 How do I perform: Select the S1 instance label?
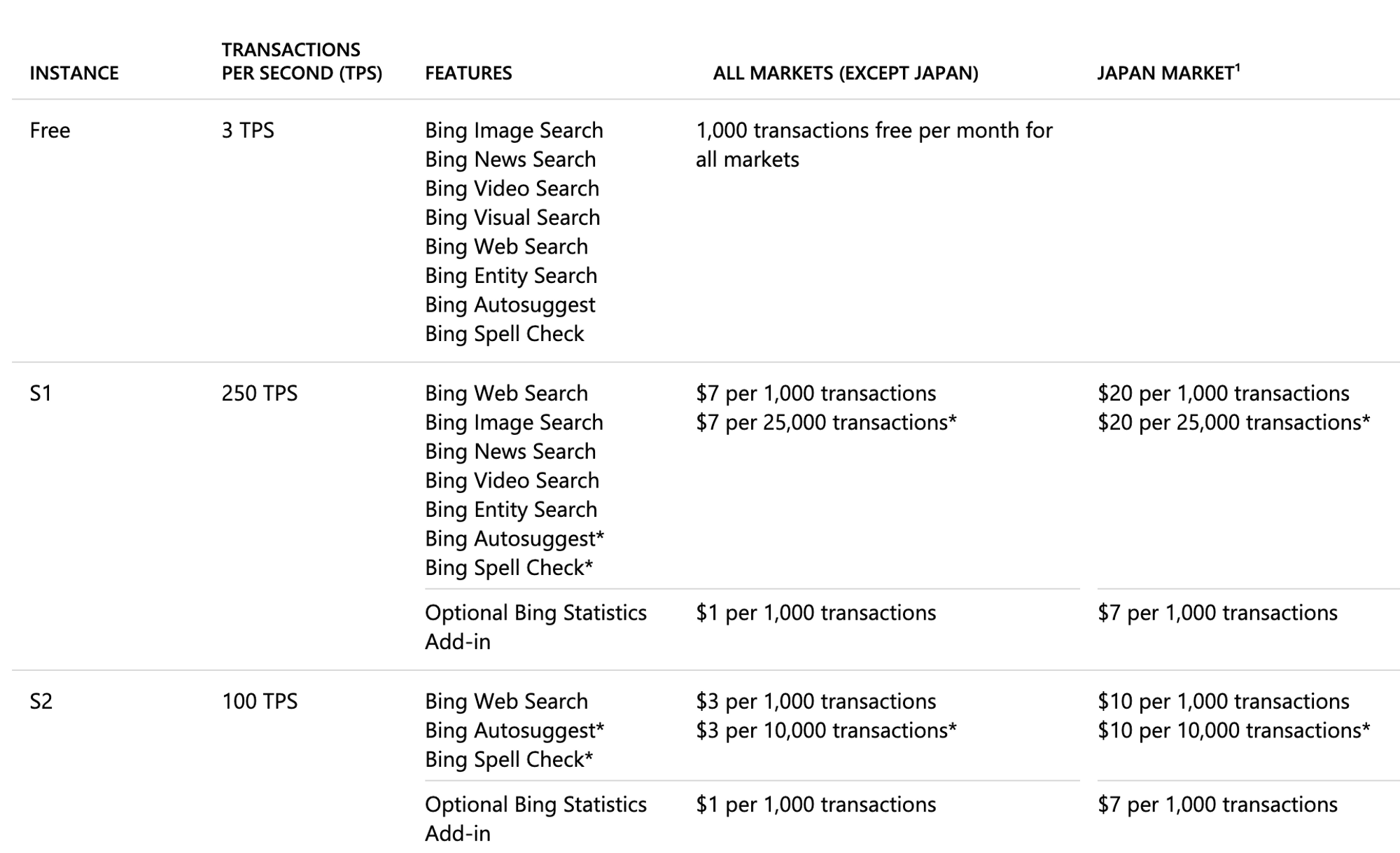pos(41,393)
